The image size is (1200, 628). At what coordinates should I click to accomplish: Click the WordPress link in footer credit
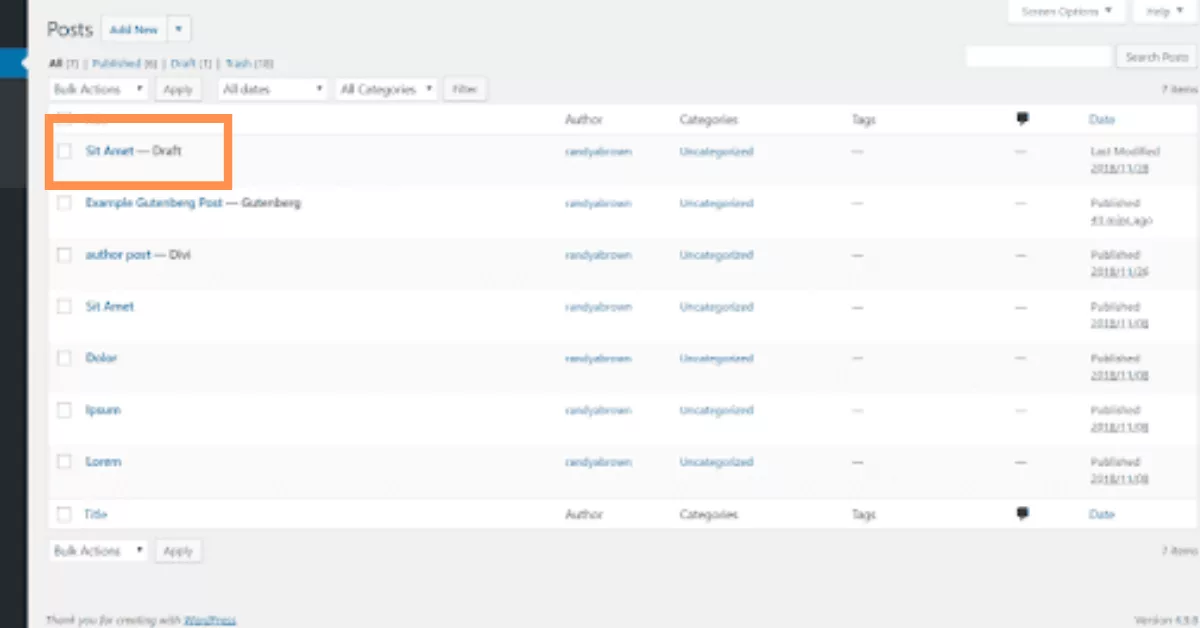coord(212,620)
